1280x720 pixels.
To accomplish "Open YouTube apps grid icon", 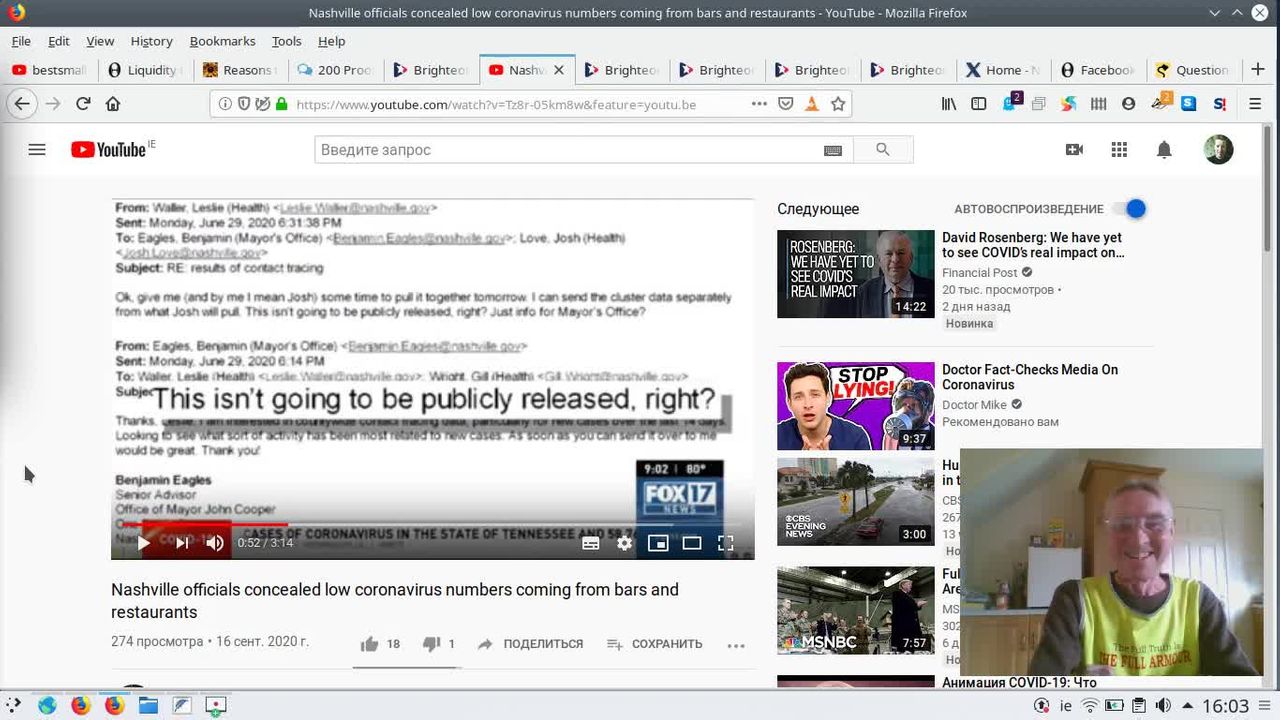I will tap(1119, 150).
